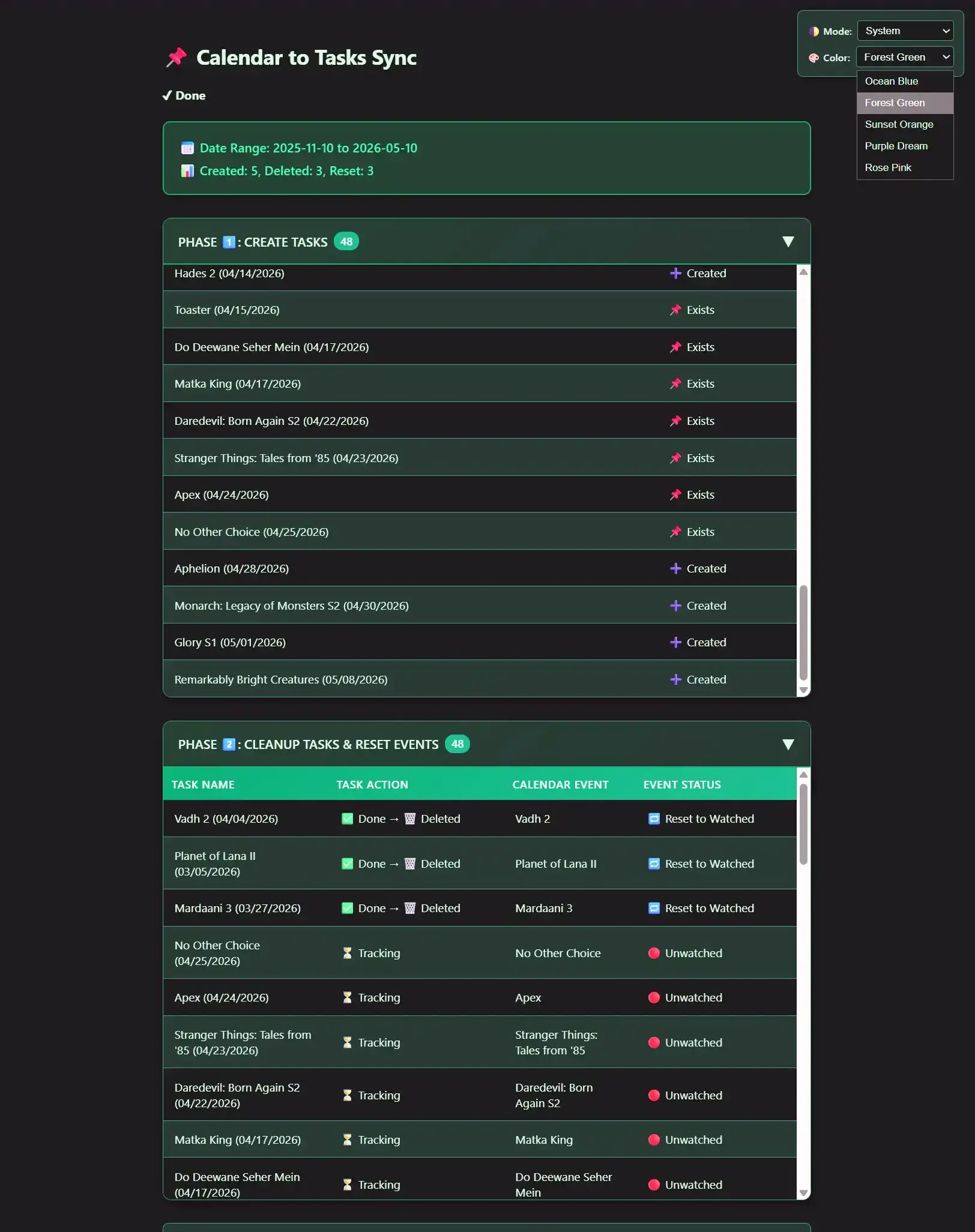The width and height of the screenshot is (975, 1232).
Task: Click "Stranger Things: Tales from '85 (04/23/2026)" in Phase 1
Action: tap(286, 458)
